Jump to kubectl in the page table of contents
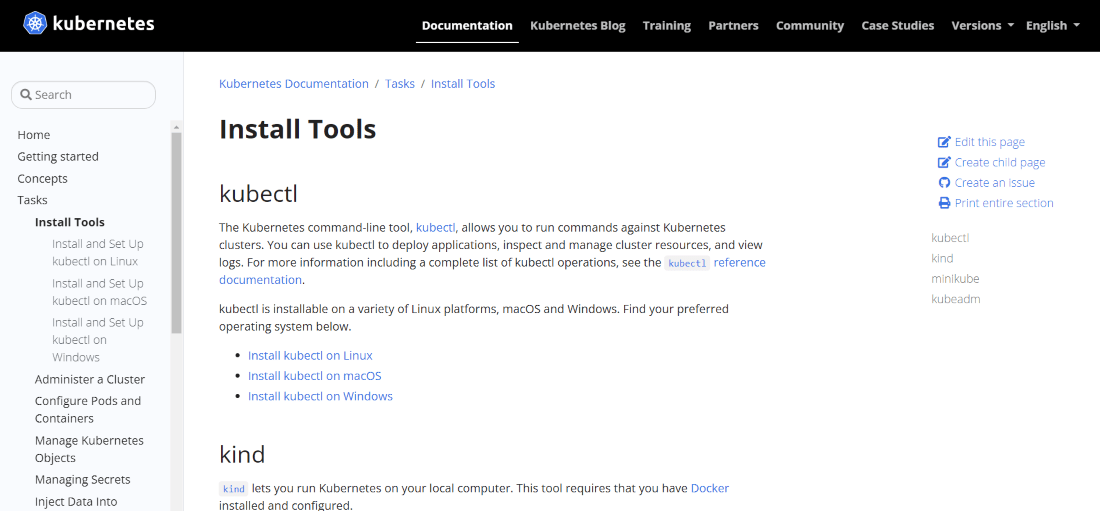Screen dimensions: 1100x511 click(x=950, y=238)
